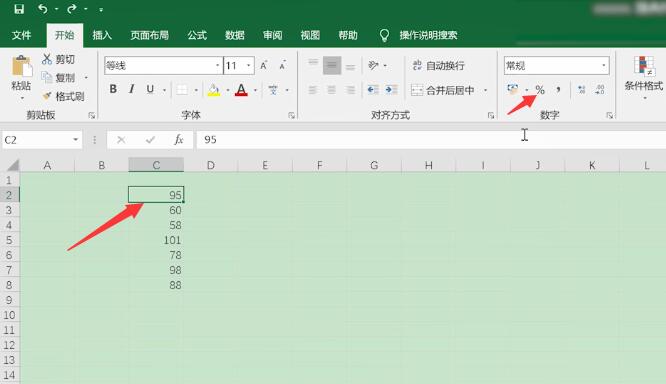Open the 文件 menu tab
This screenshot has width=666, height=384.
(21, 35)
